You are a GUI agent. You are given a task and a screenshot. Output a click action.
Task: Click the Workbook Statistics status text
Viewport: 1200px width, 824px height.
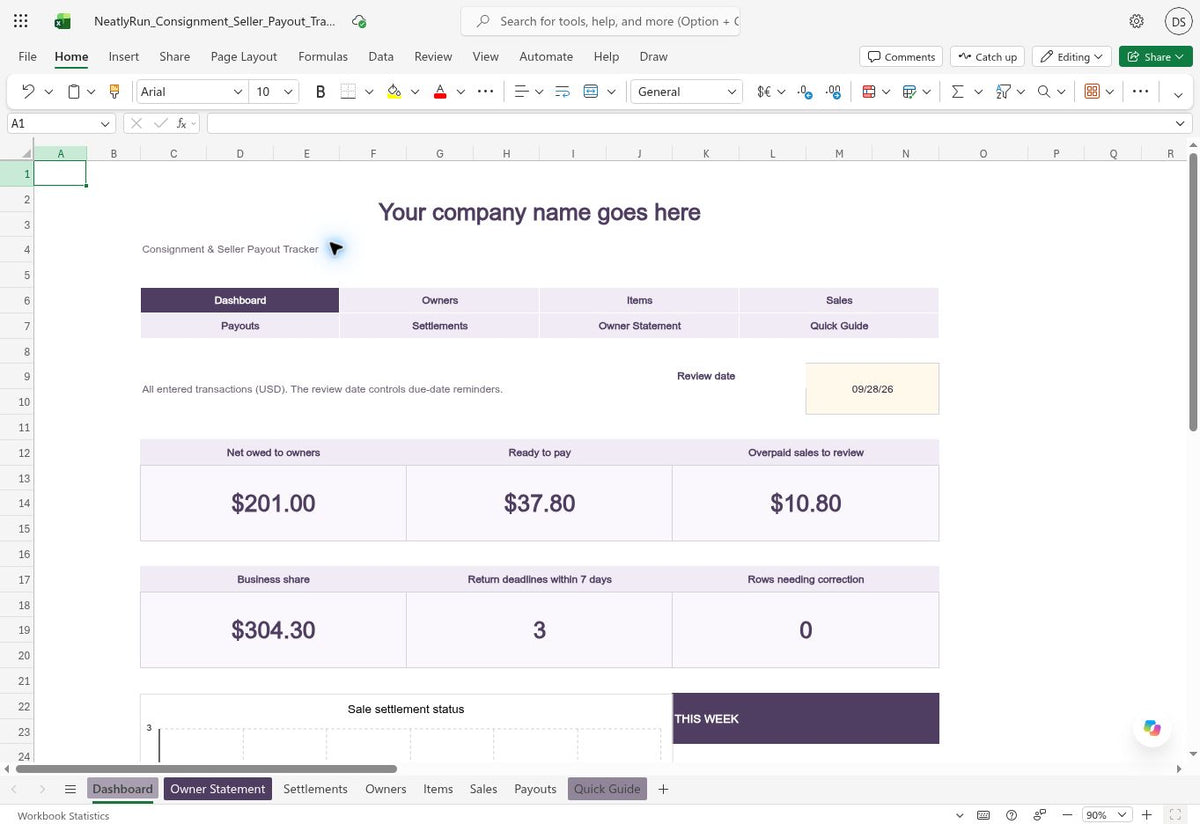coord(62,816)
